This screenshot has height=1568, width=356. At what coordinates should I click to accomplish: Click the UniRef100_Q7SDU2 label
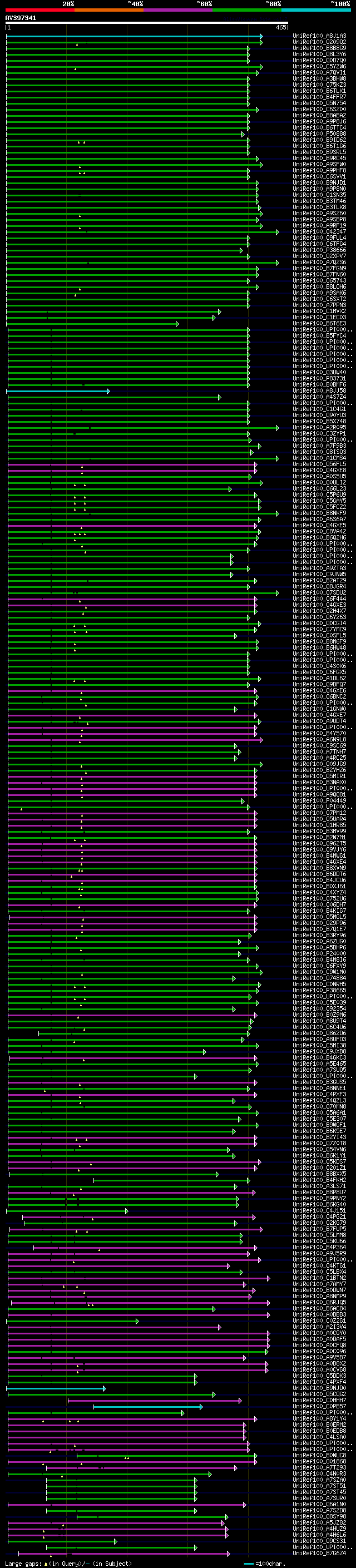click(319, 593)
